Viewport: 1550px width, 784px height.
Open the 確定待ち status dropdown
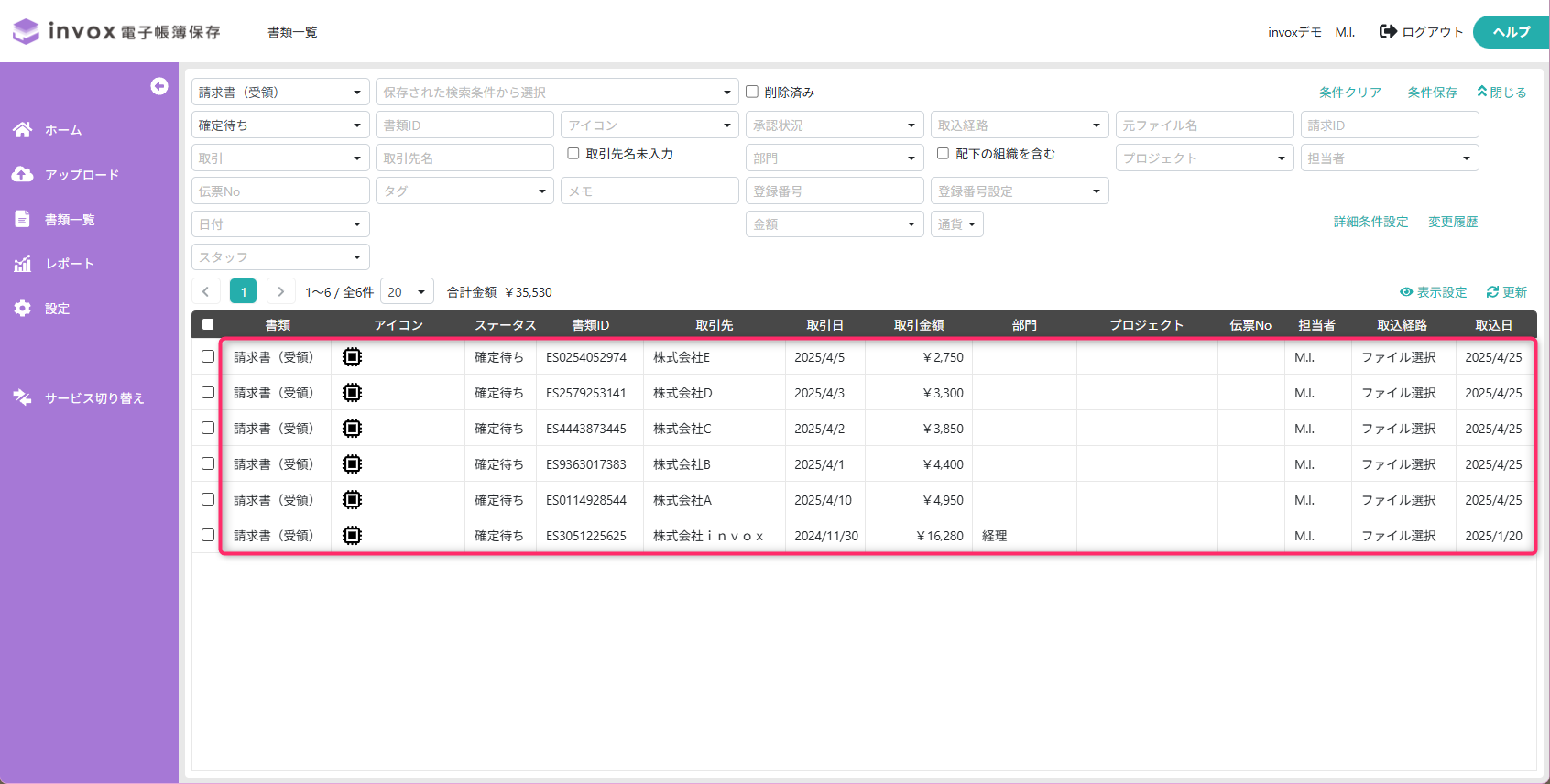pyautogui.click(x=280, y=125)
